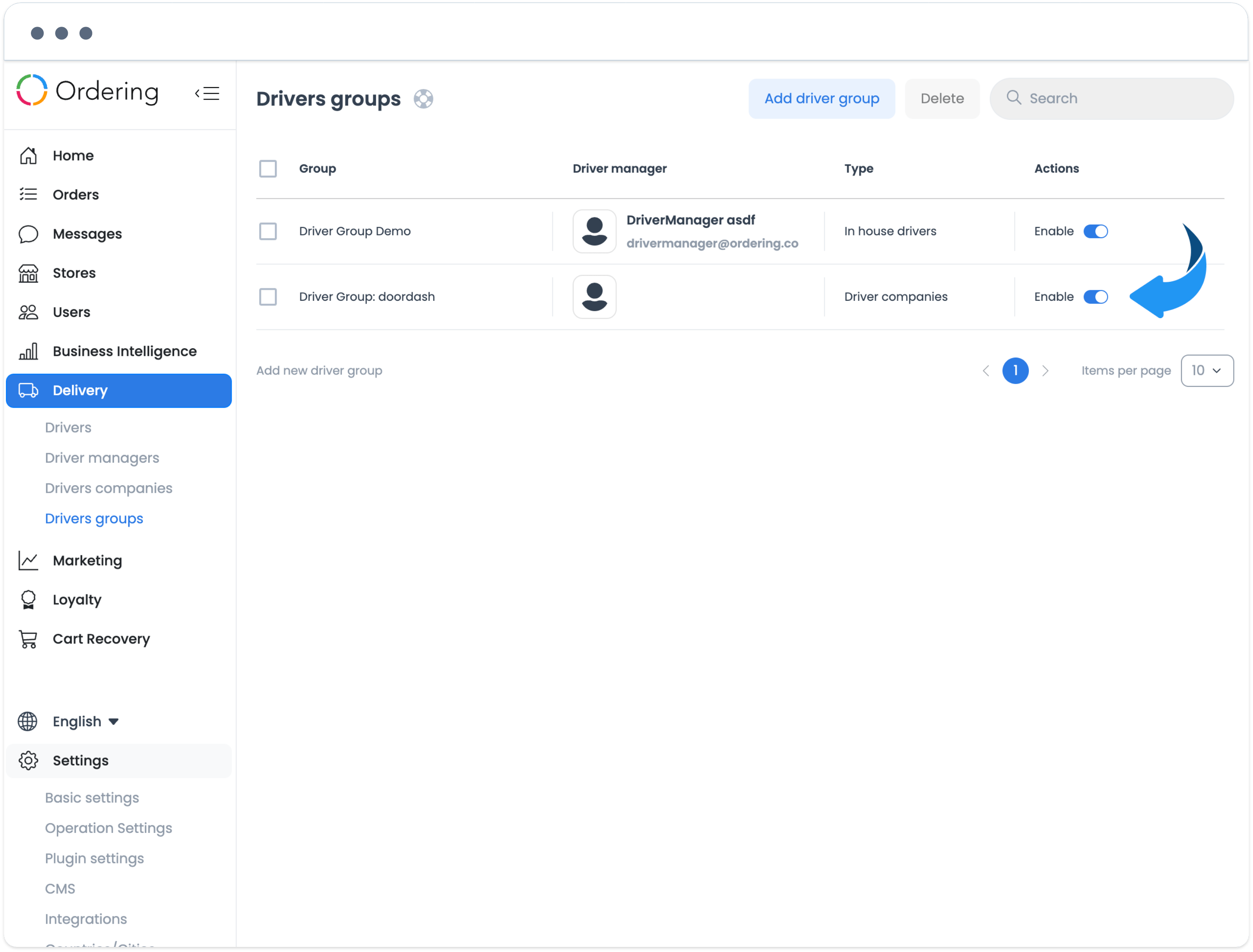Click the Marketing line chart icon

[x=28, y=560]
